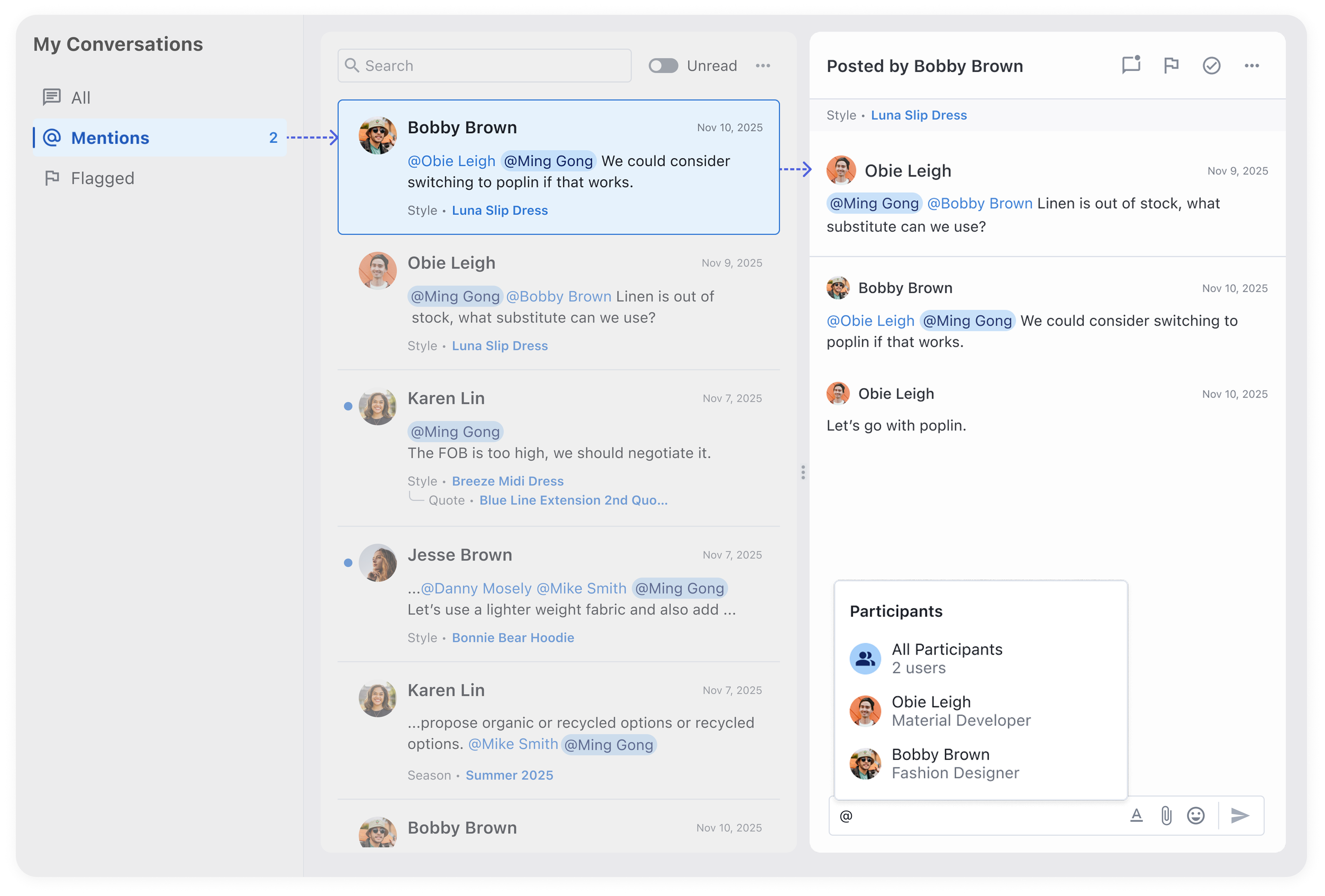
Task: Select All Participants in mention list
Action: tap(946, 658)
